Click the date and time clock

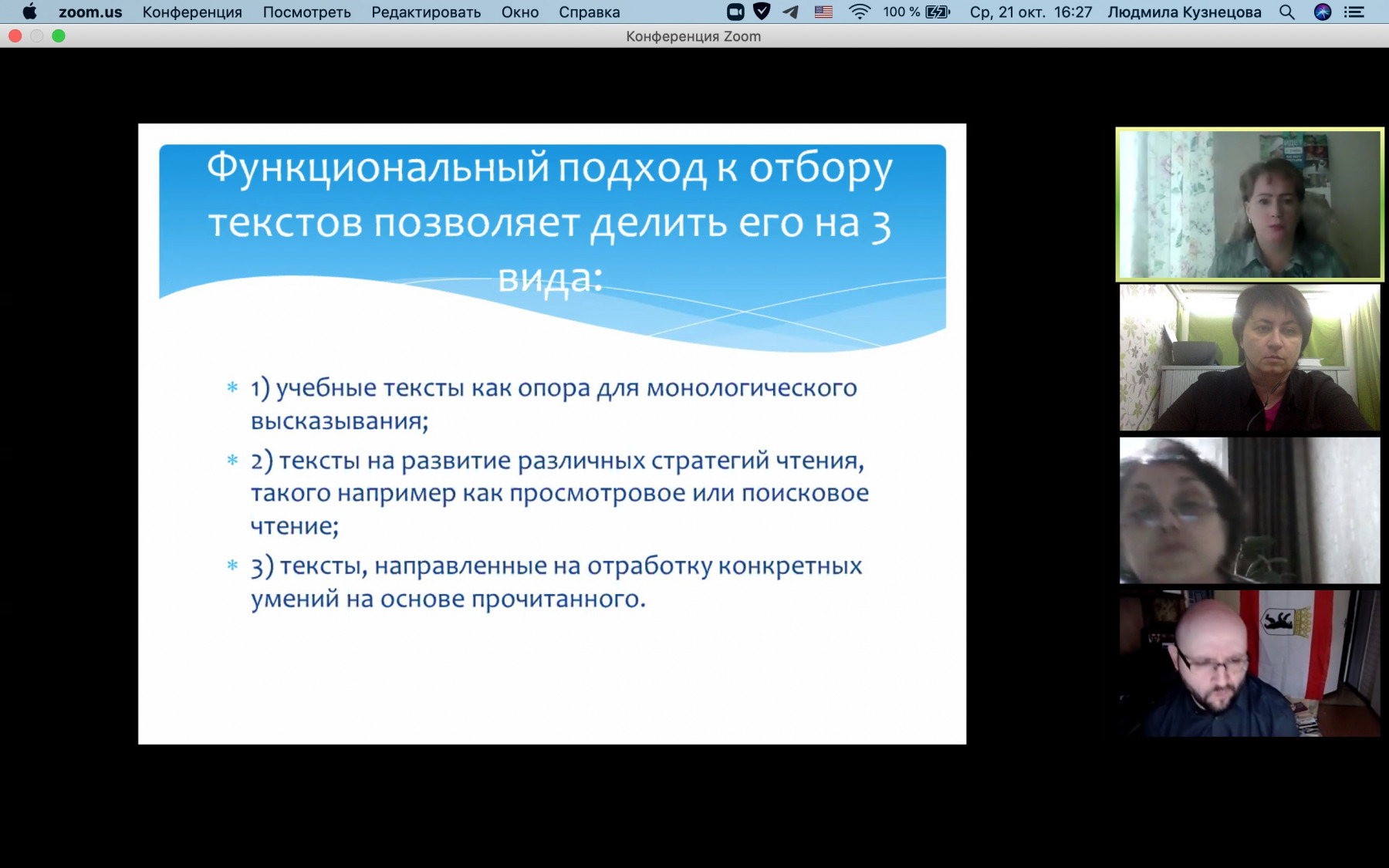1030,12
